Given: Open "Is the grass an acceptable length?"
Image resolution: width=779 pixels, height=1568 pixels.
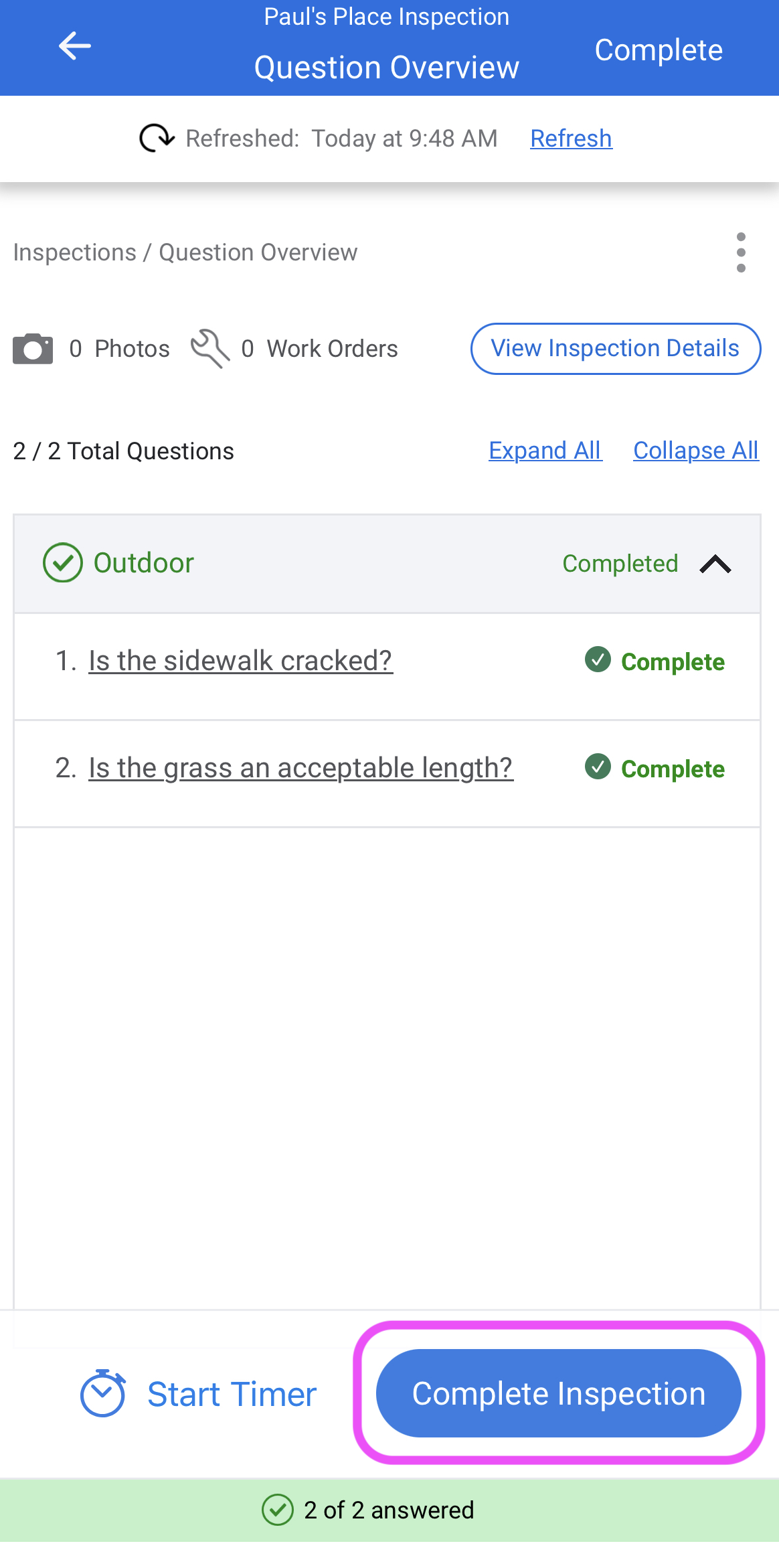Looking at the screenshot, I should pos(300,768).
